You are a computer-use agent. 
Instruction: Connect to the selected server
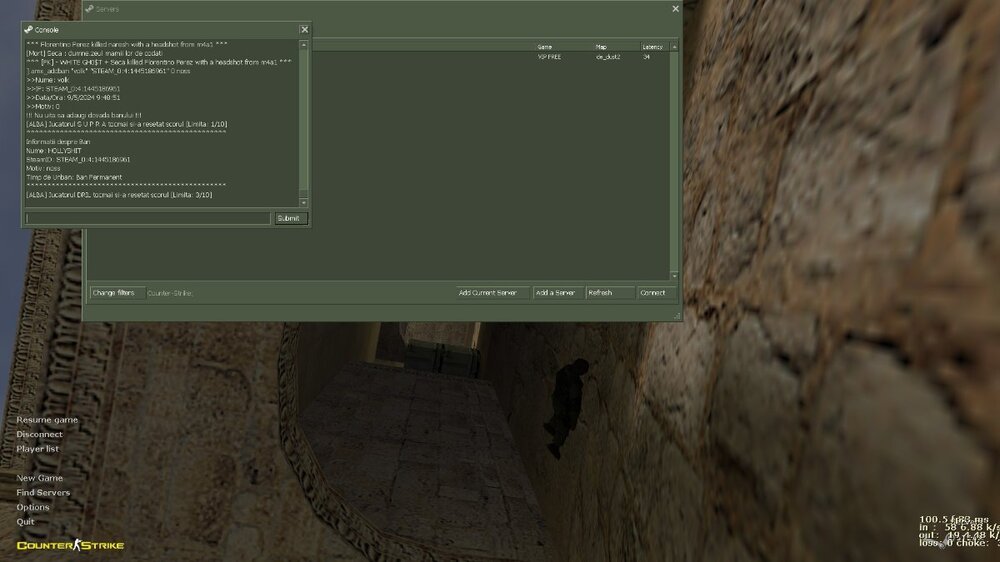(653, 293)
